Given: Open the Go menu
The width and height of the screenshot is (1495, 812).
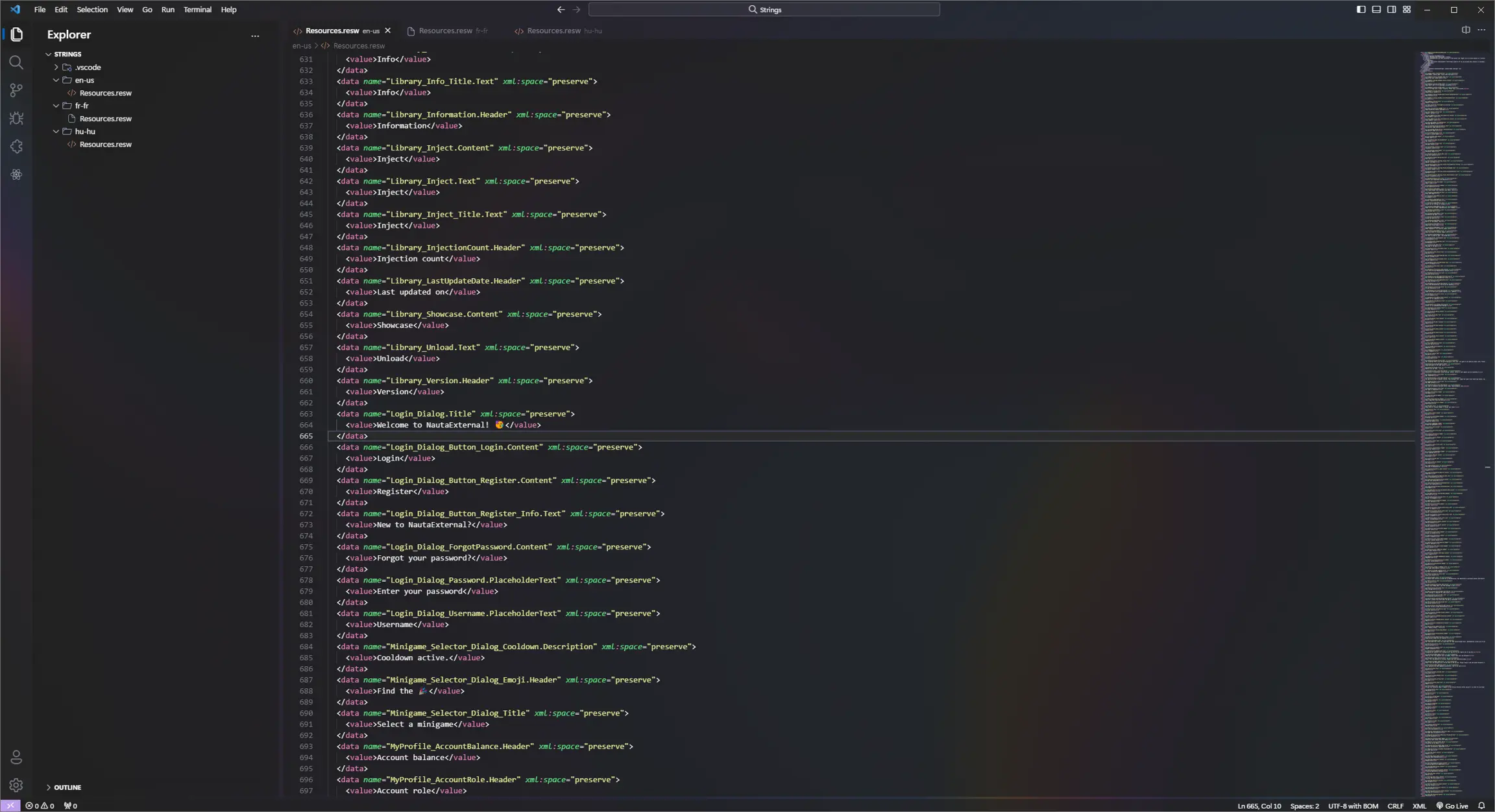Looking at the screenshot, I should pyautogui.click(x=147, y=10).
